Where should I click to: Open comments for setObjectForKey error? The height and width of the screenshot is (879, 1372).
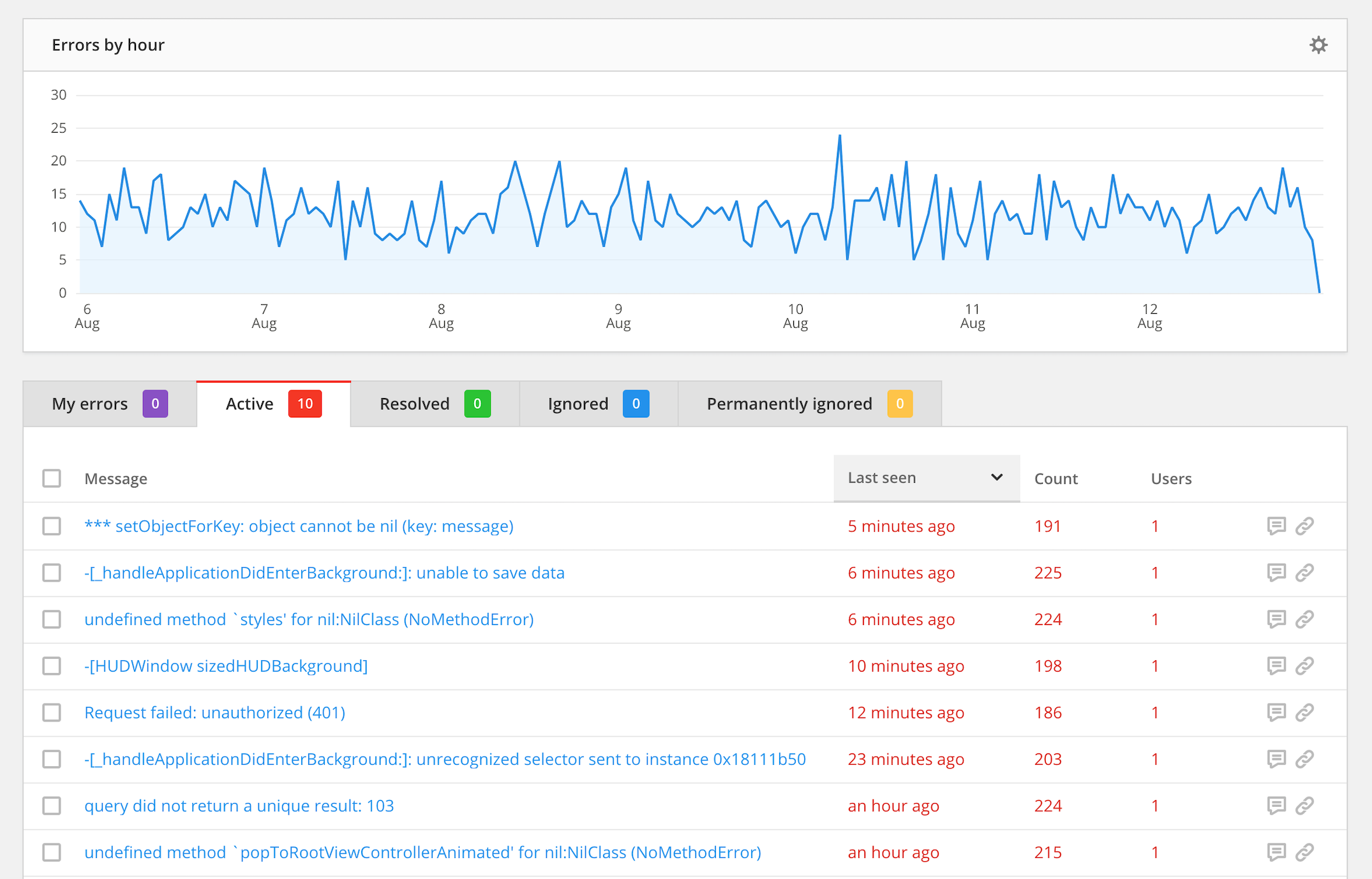1276,526
